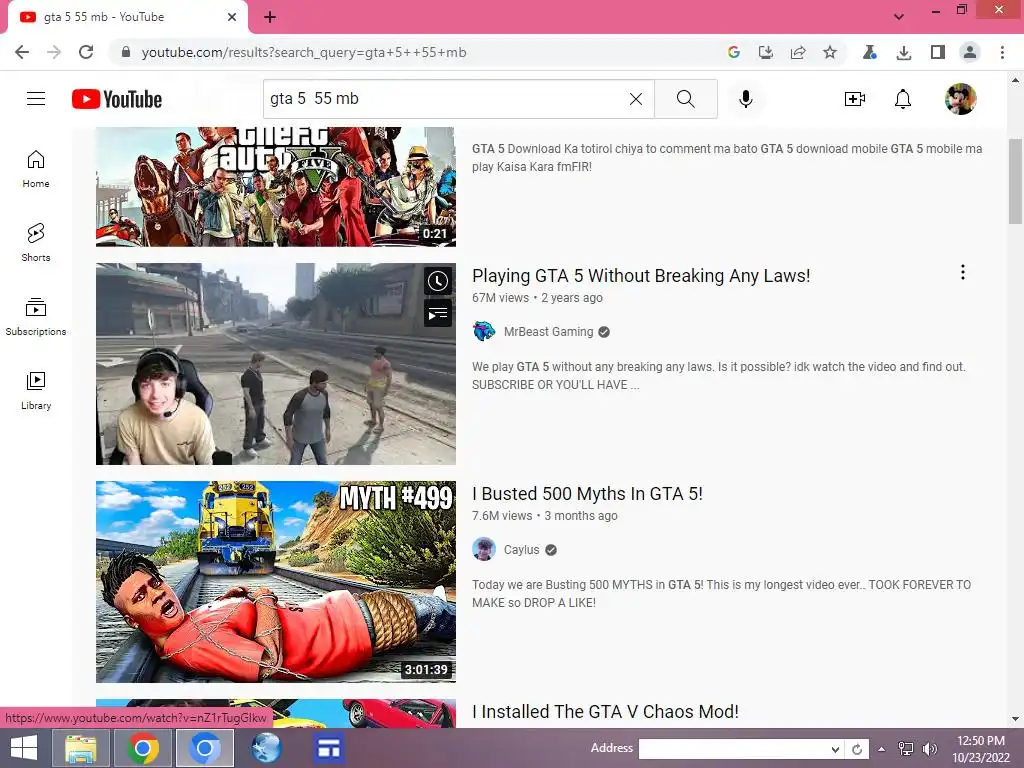The width and height of the screenshot is (1024, 768).
Task: Play the 0:21 GTA Five thumbnail video
Action: click(x=276, y=187)
